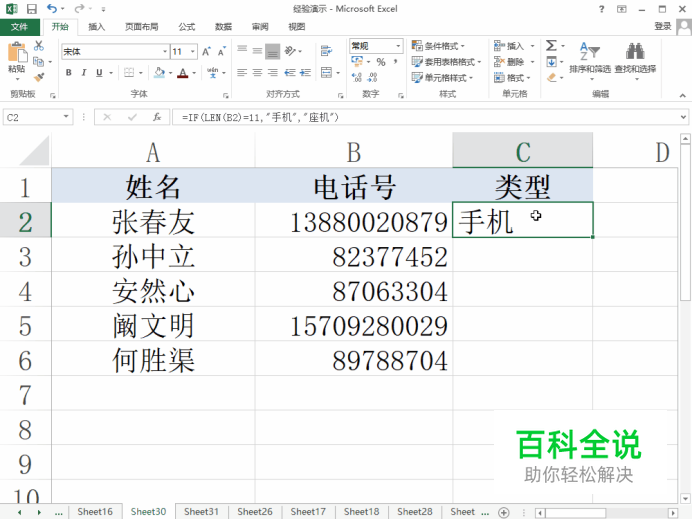Open the File tab
This screenshot has width=692, height=519.
19,27
